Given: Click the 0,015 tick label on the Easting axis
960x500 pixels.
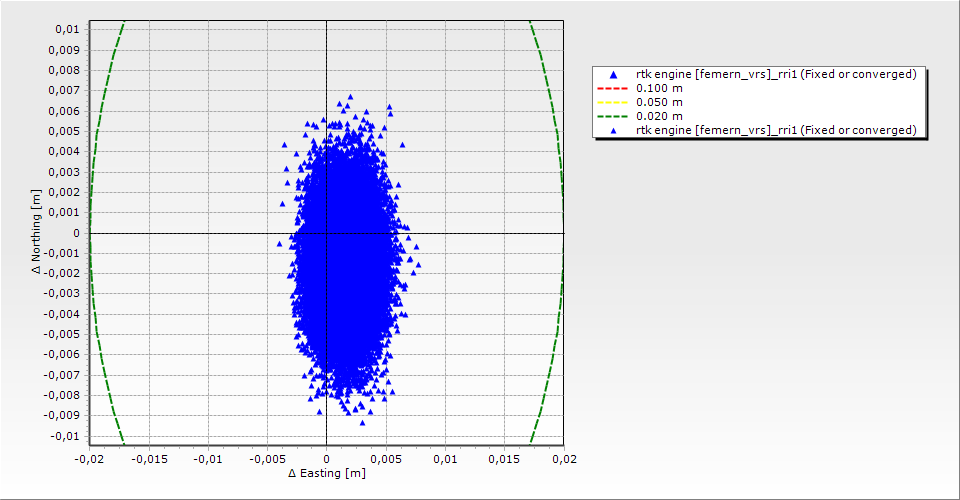Looking at the screenshot, I should coord(504,458).
